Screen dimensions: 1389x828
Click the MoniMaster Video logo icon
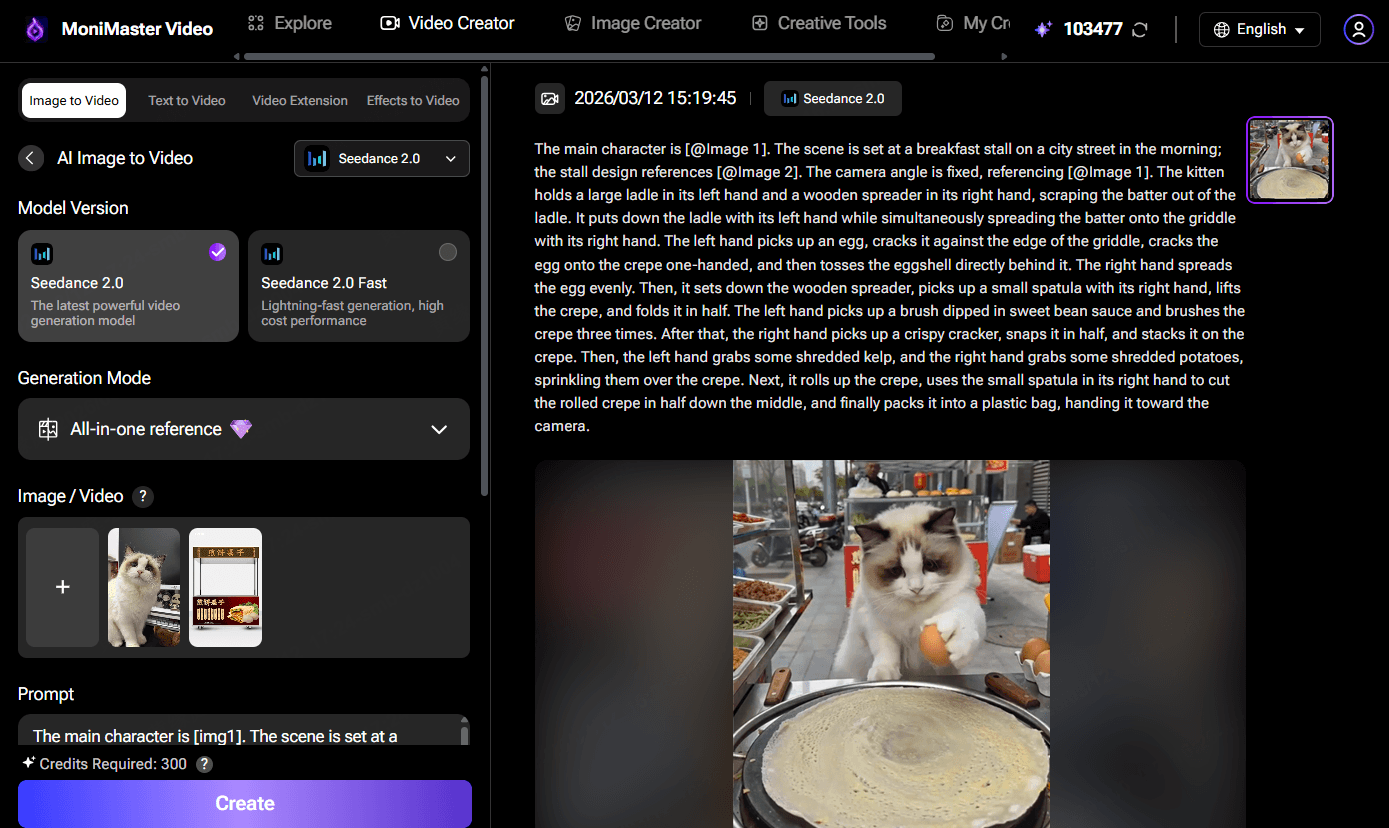click(35, 29)
